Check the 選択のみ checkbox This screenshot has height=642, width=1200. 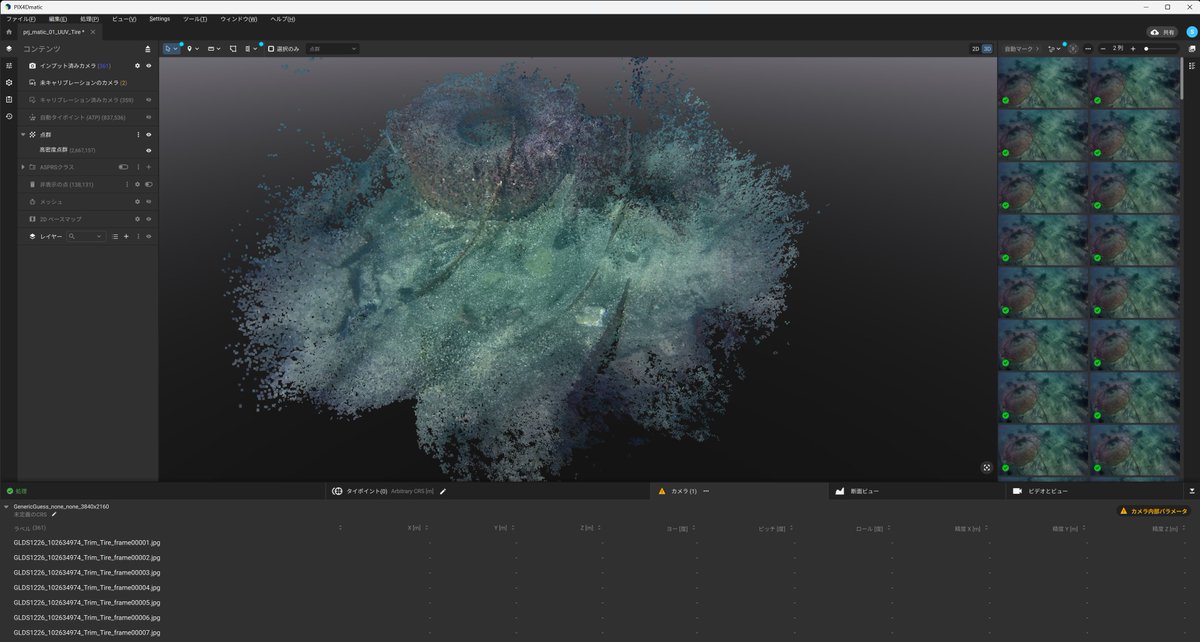(271, 48)
